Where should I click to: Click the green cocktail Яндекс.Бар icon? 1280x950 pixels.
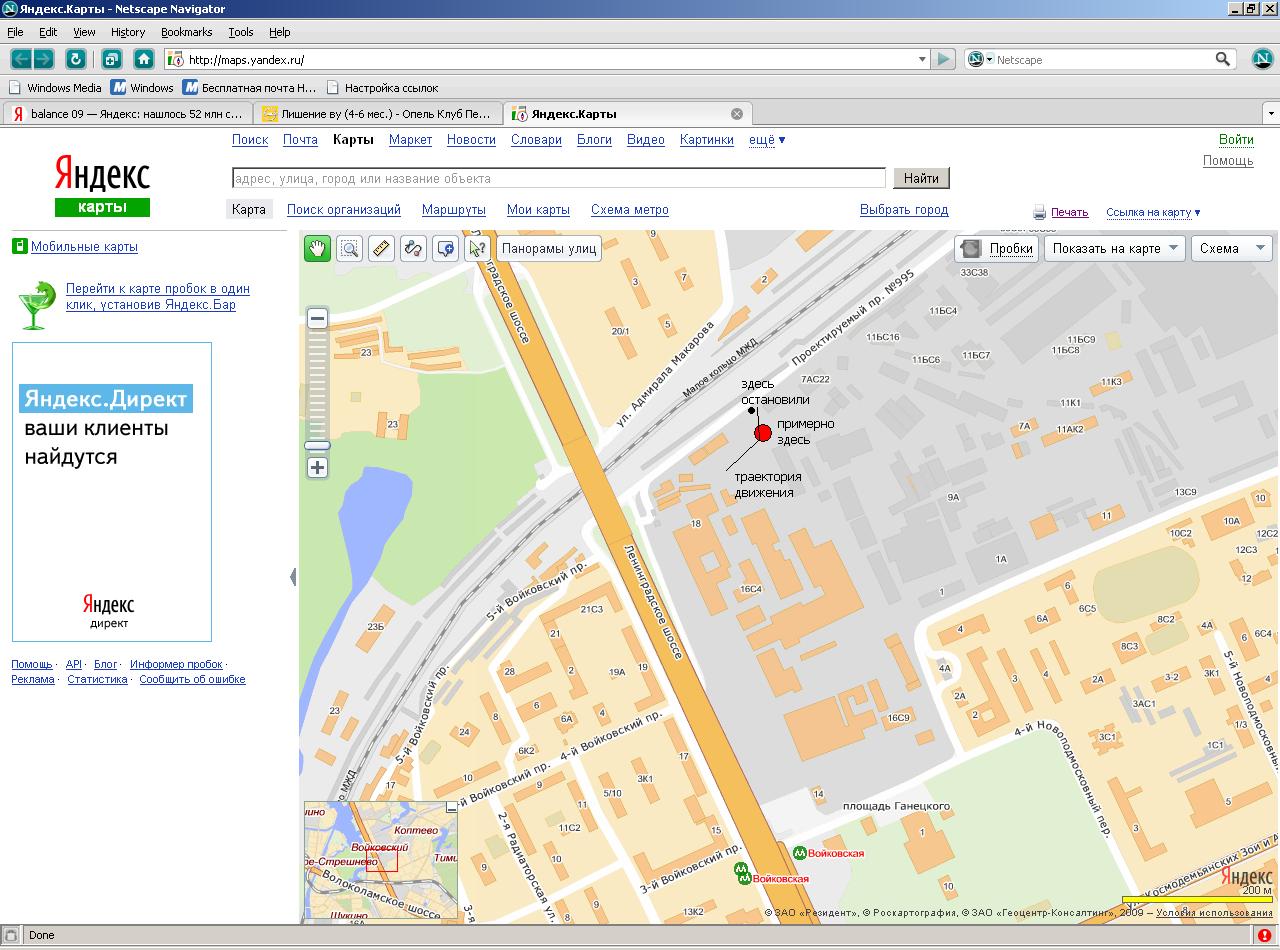point(38,306)
